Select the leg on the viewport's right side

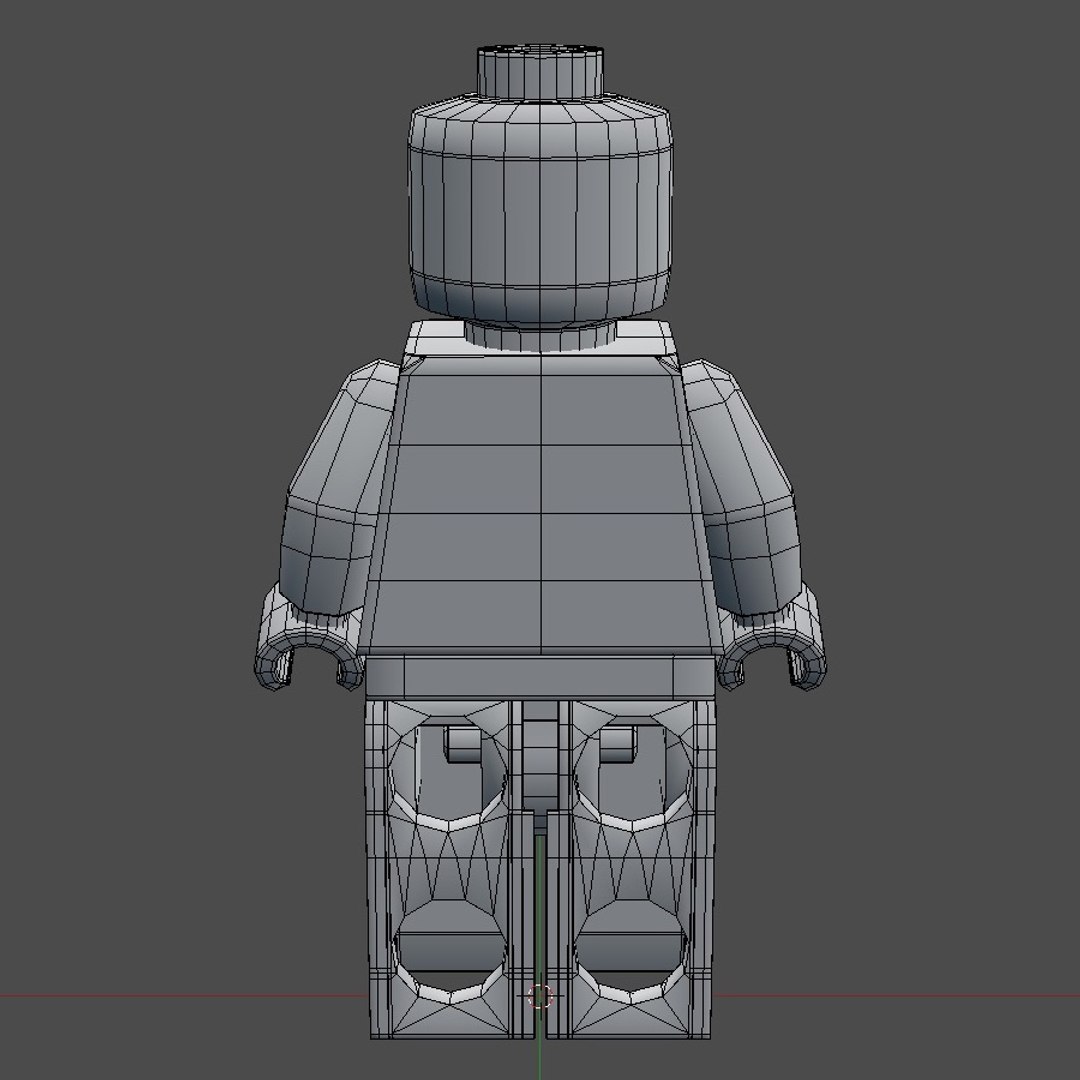(x=630, y=869)
